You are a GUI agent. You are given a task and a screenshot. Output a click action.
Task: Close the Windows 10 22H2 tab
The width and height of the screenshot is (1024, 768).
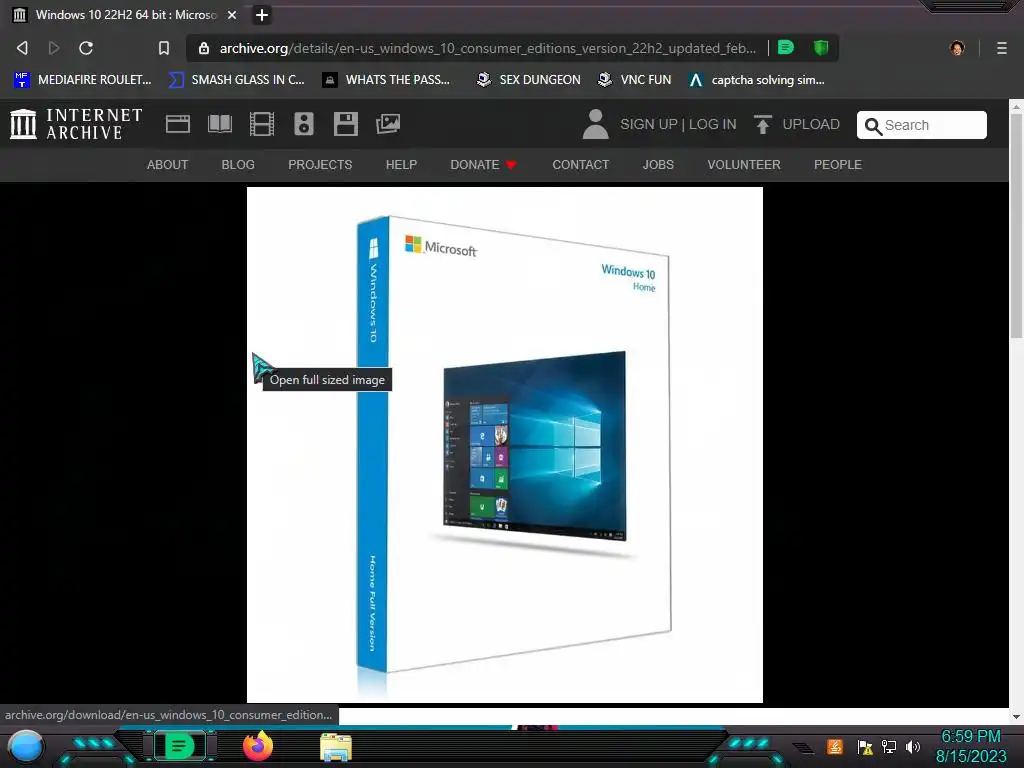click(232, 14)
